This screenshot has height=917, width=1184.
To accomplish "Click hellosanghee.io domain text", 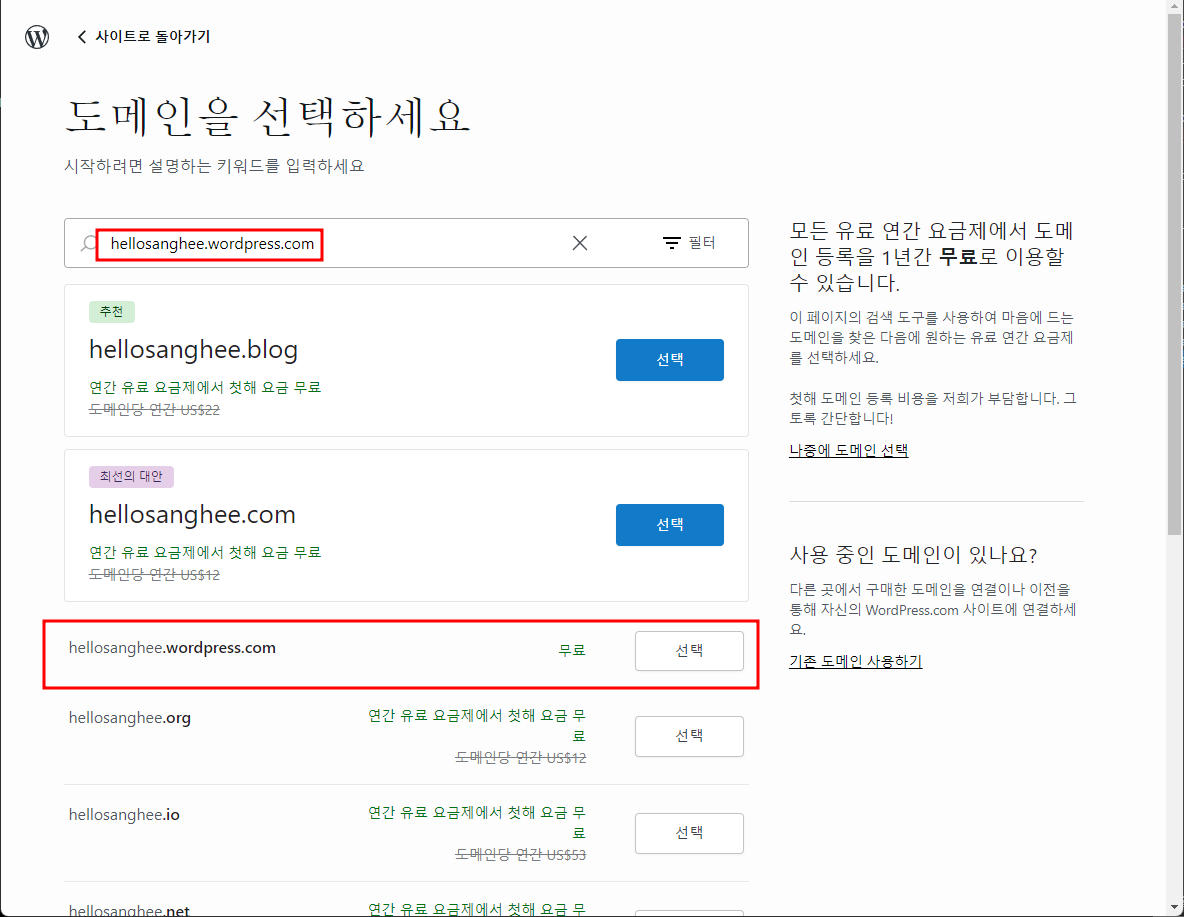I will click(x=125, y=814).
